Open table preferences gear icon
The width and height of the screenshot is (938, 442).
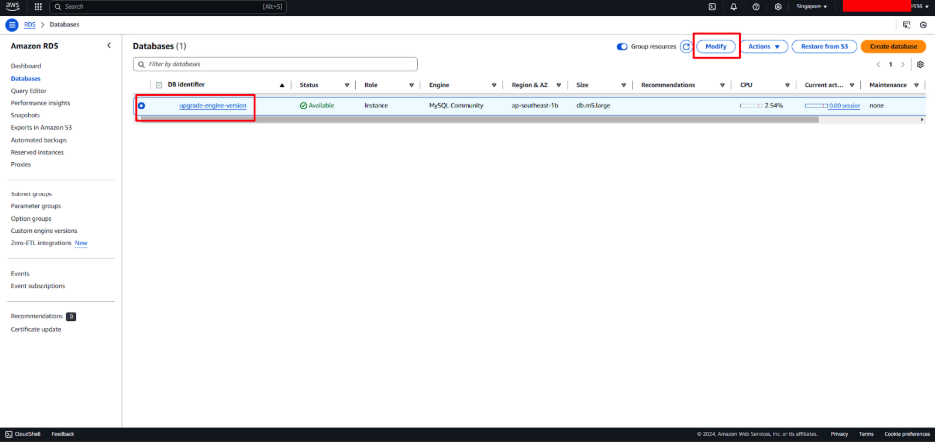[921, 65]
